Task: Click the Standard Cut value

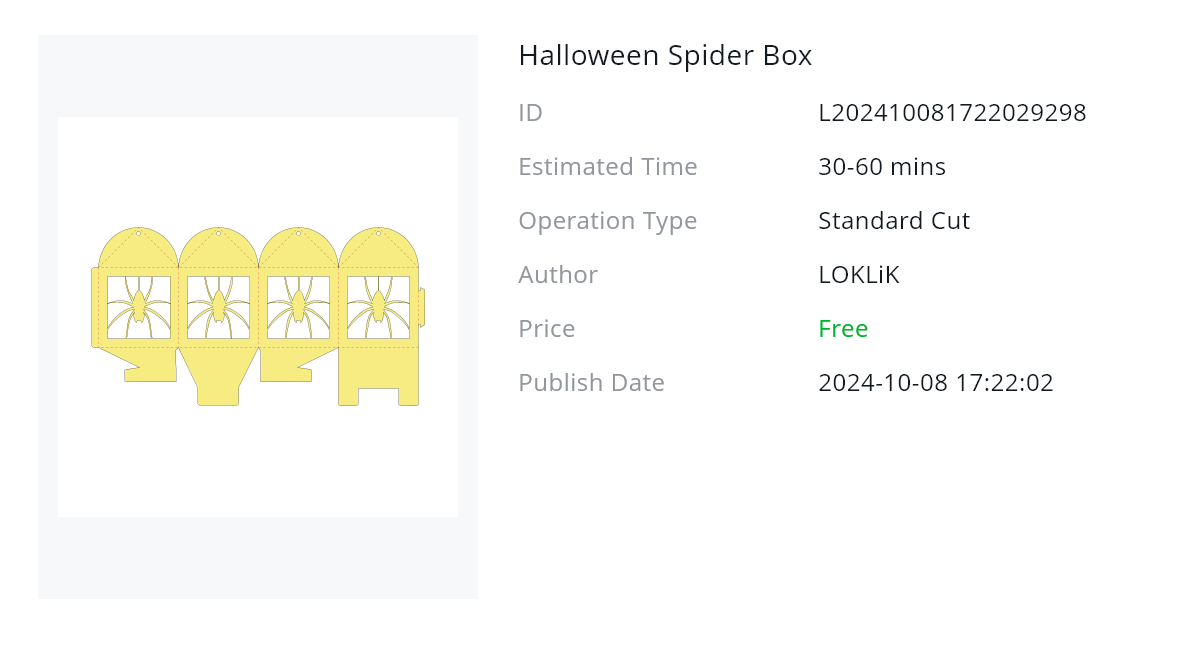Action: point(893,221)
